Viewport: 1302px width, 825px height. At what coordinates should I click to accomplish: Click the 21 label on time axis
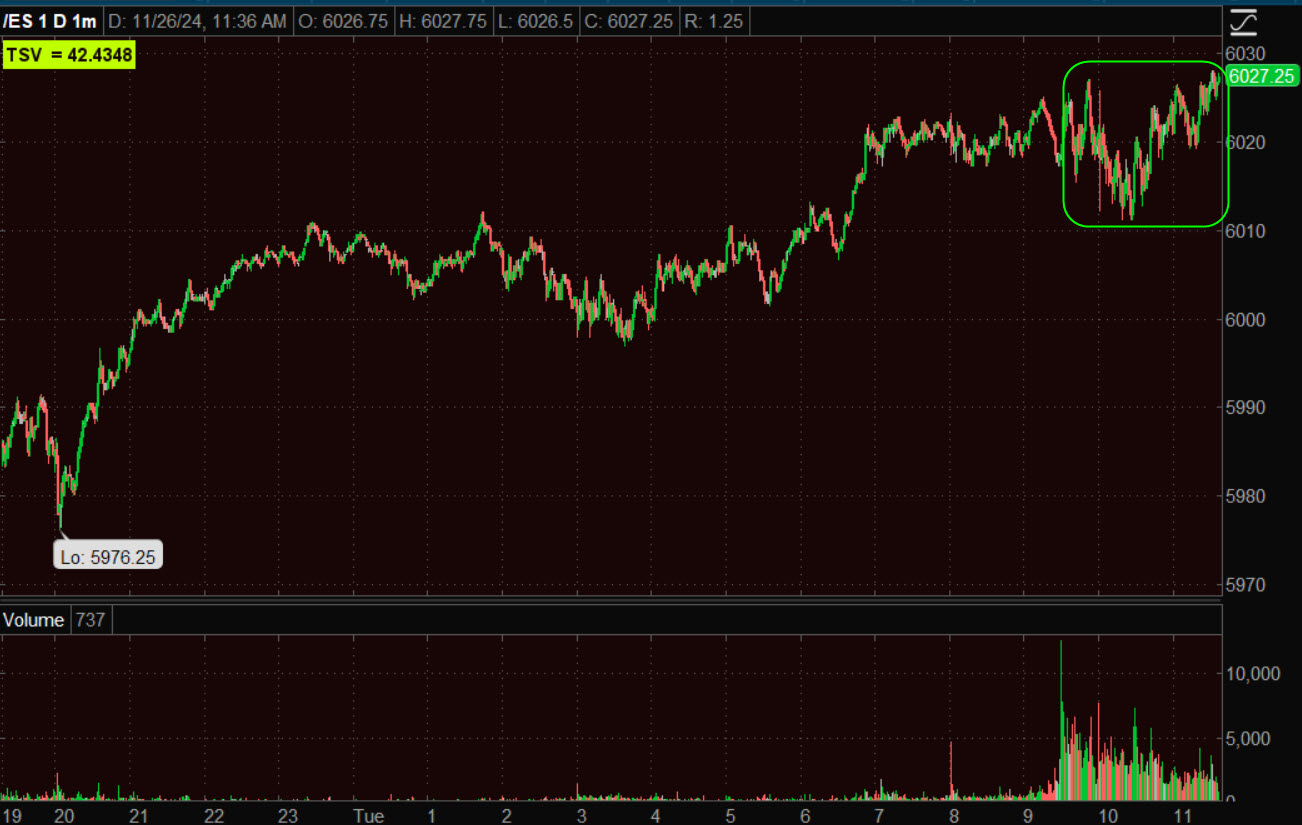tap(139, 816)
